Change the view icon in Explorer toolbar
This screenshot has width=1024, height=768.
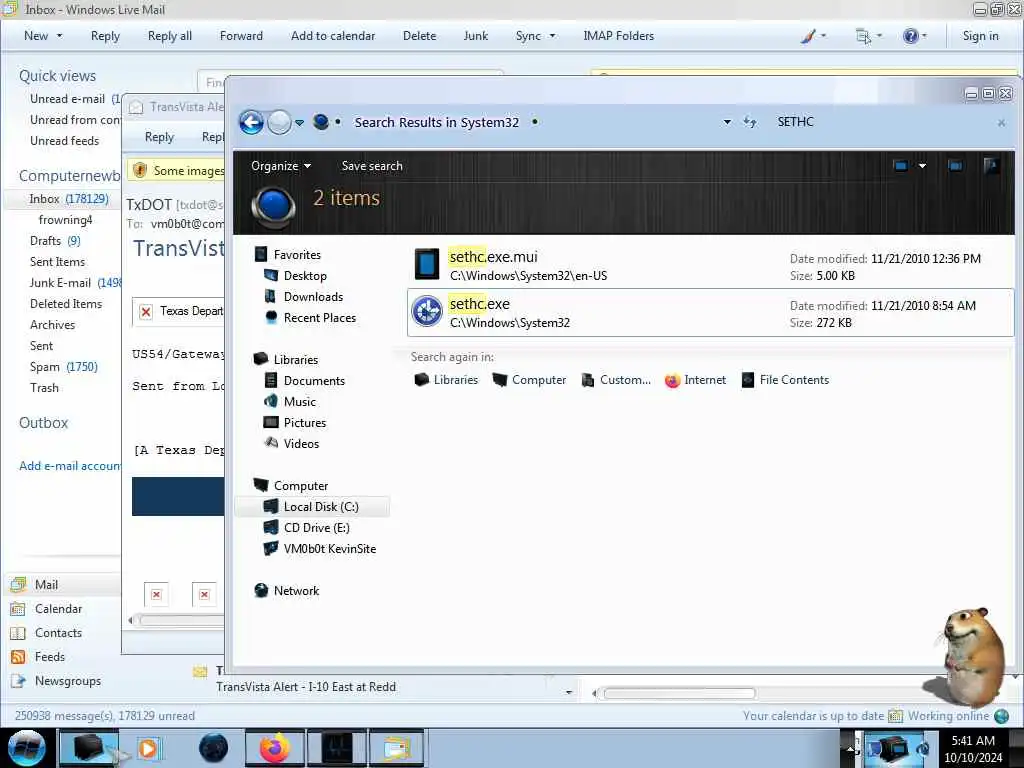click(x=901, y=166)
